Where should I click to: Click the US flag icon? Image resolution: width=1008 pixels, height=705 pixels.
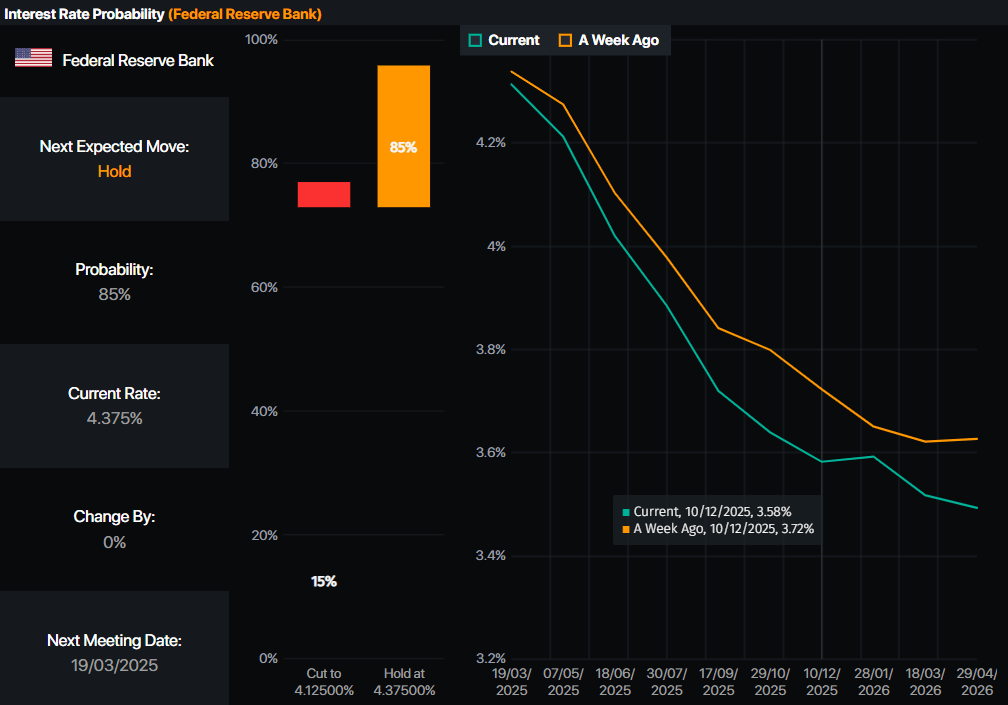(x=33, y=58)
